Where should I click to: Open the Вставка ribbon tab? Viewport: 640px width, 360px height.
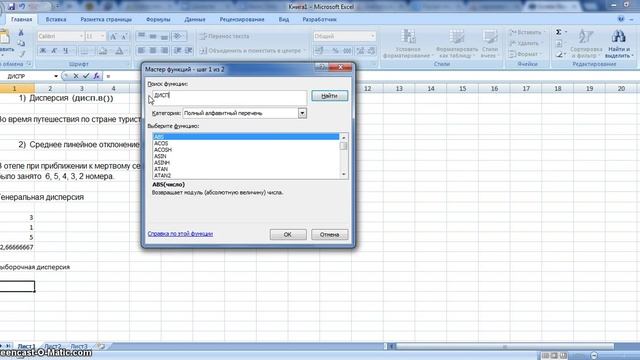click(56, 19)
